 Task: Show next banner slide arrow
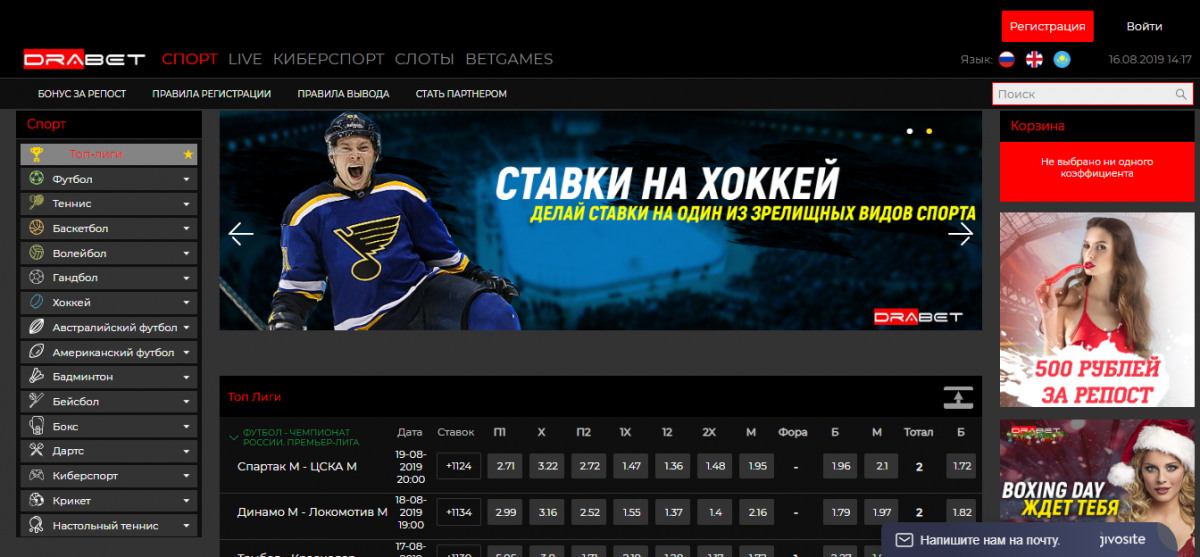pyautogui.click(x=960, y=234)
